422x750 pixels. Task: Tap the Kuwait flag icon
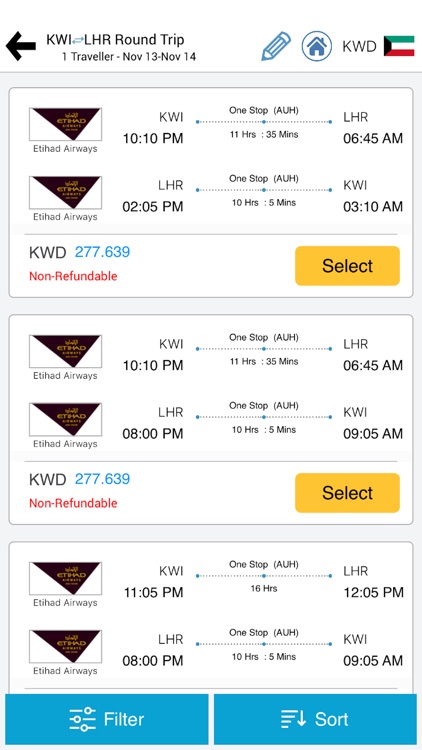coord(399,46)
